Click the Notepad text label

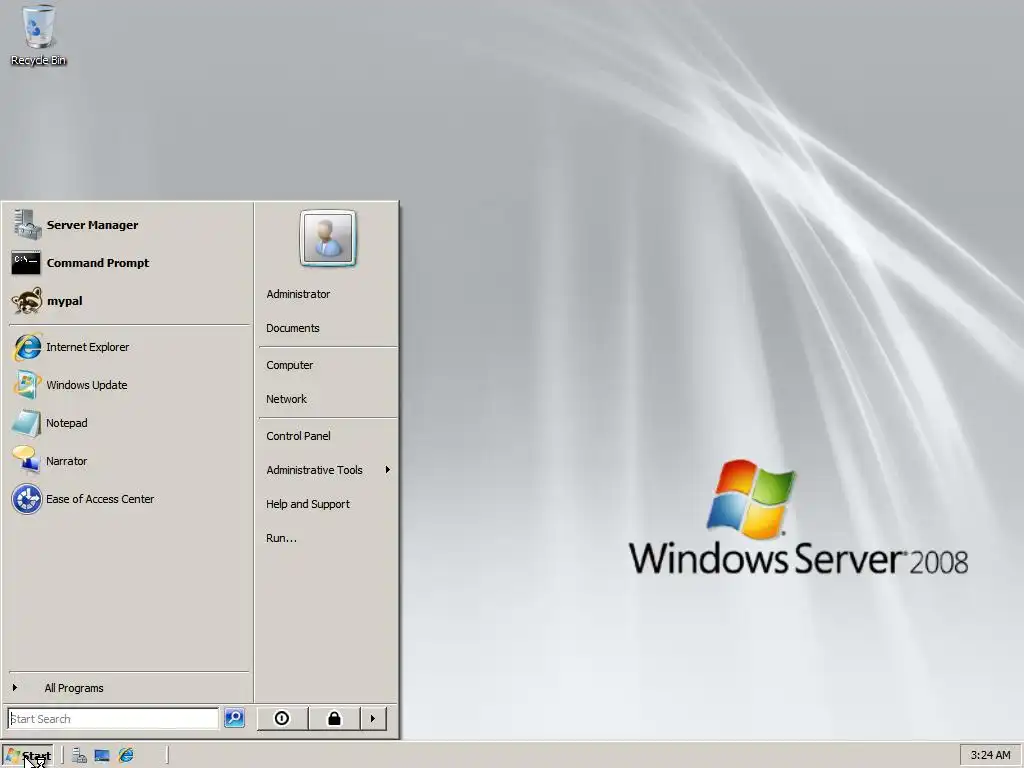pyautogui.click(x=67, y=423)
